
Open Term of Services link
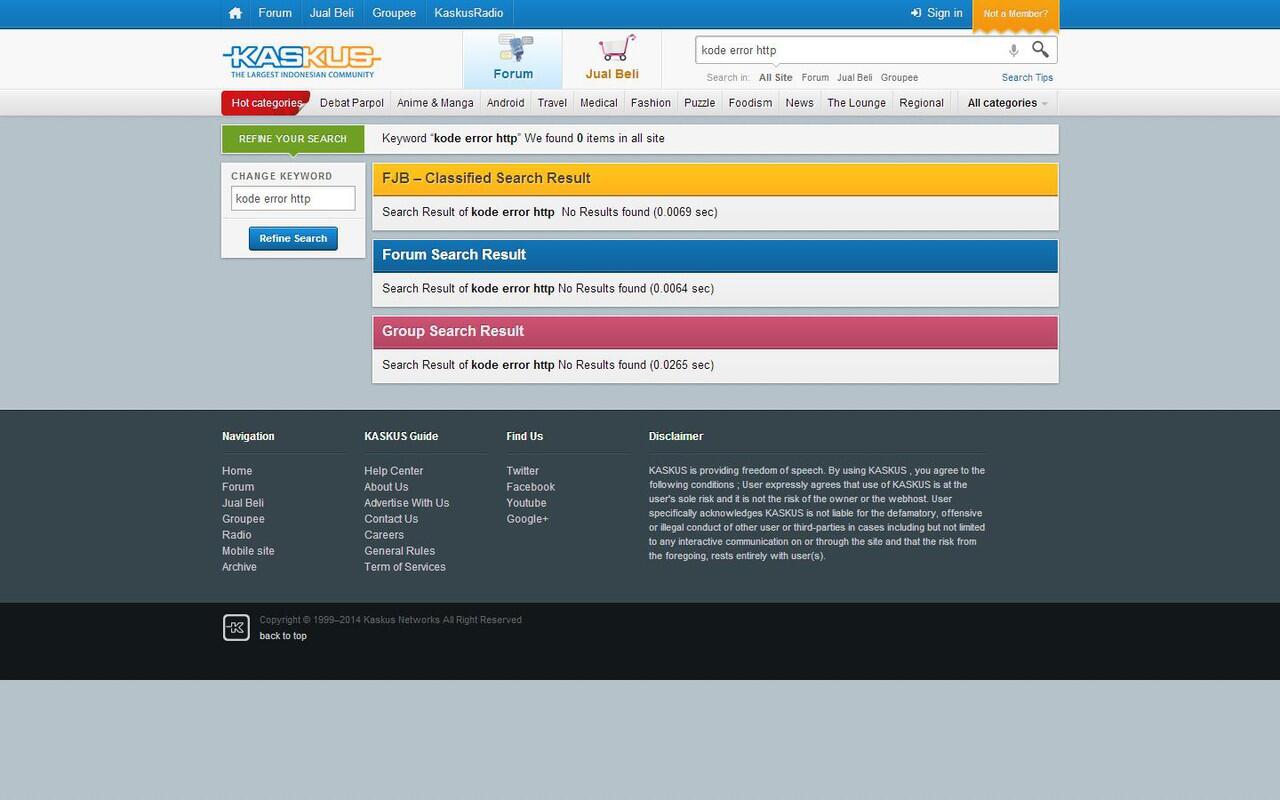pyautogui.click(x=405, y=567)
